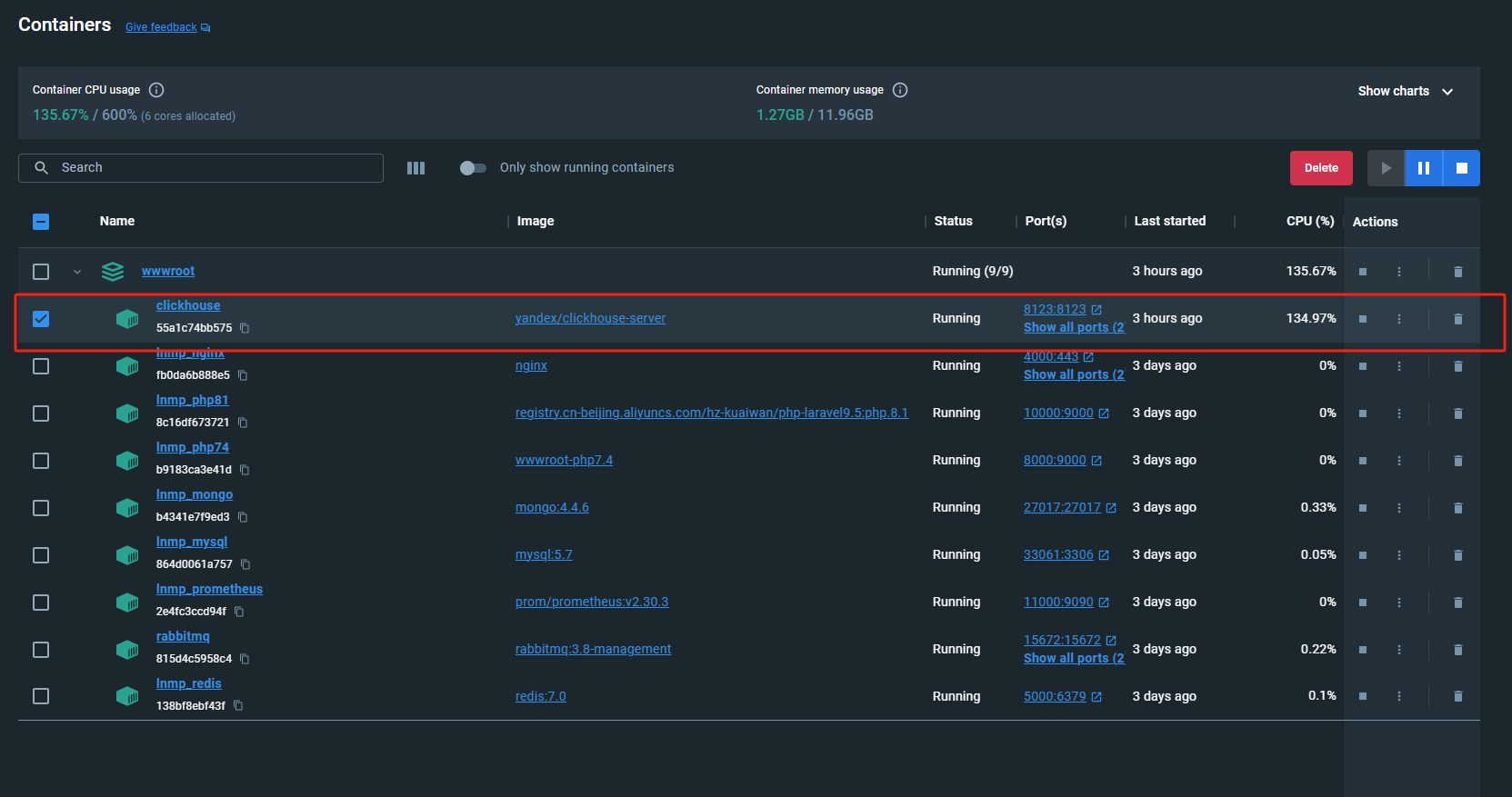The height and width of the screenshot is (797, 1512).
Task: Sort by Image column header
Action: tap(536, 222)
